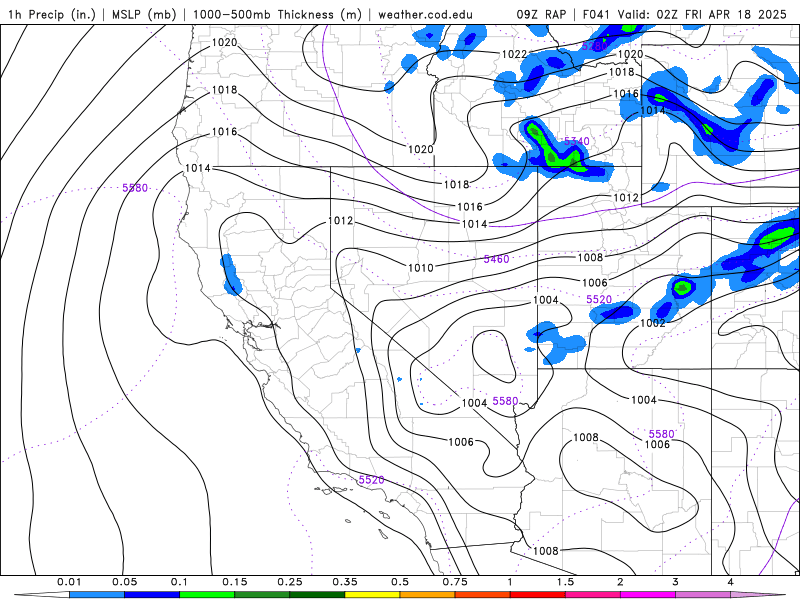800x600 pixels.
Task: Click the dark green 0.25–0.35 legend swatch
Action: 317,595
